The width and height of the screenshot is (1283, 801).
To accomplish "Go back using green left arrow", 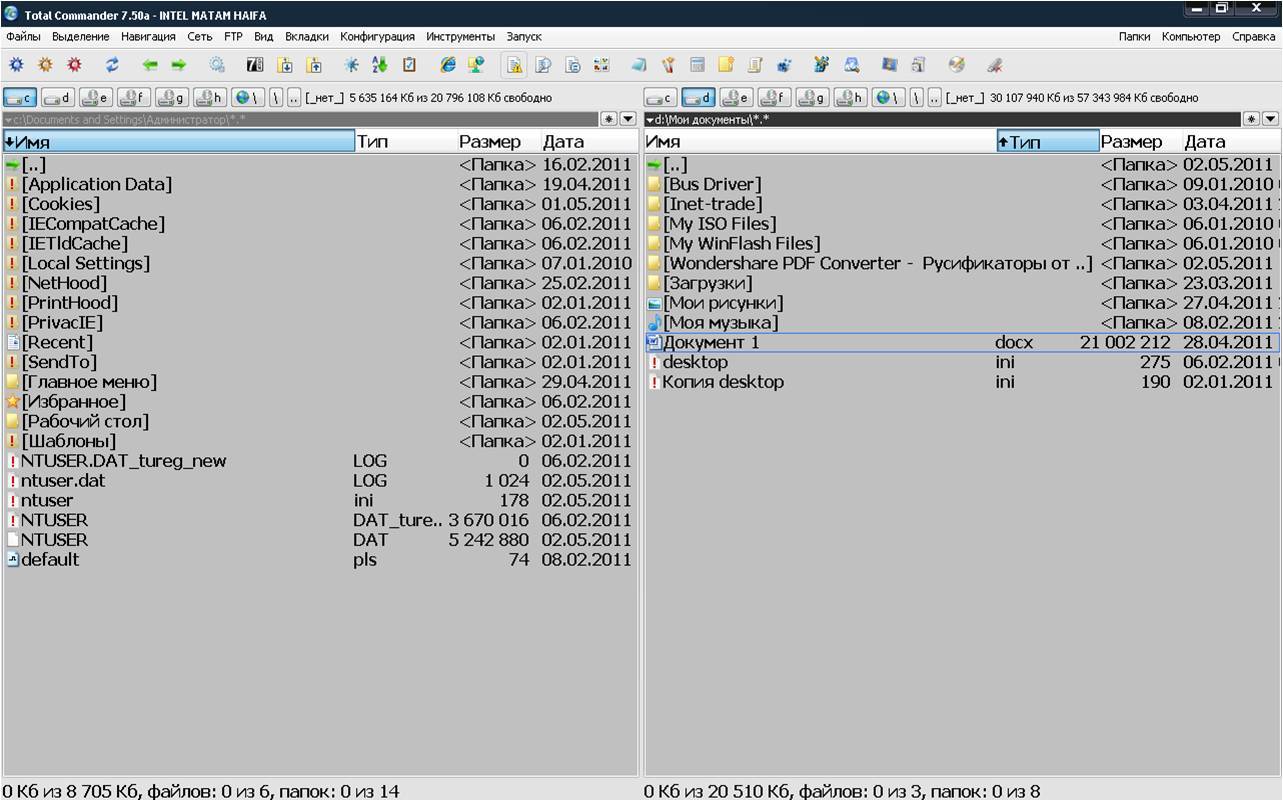I will click(x=150, y=65).
